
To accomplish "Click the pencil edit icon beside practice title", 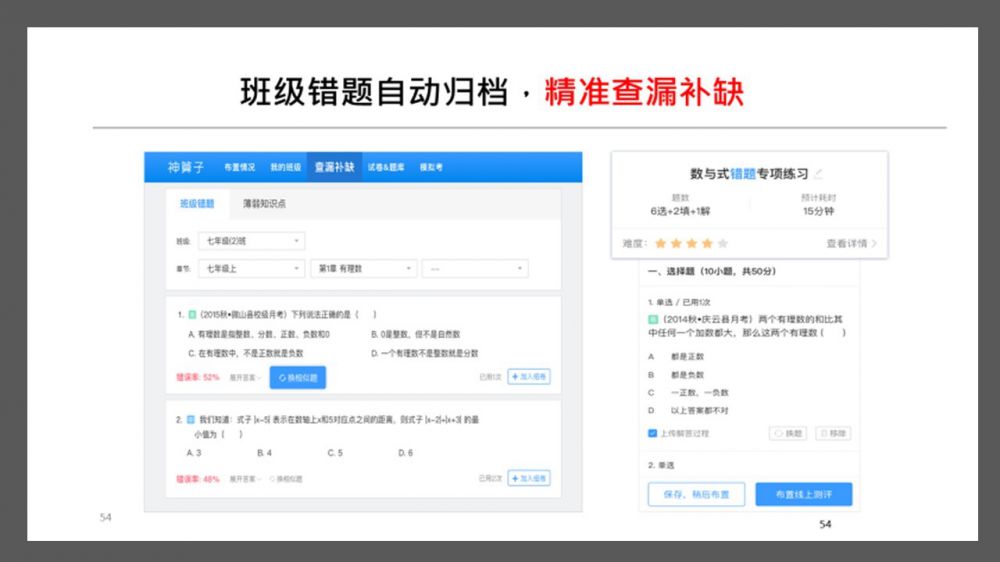I will (819, 174).
